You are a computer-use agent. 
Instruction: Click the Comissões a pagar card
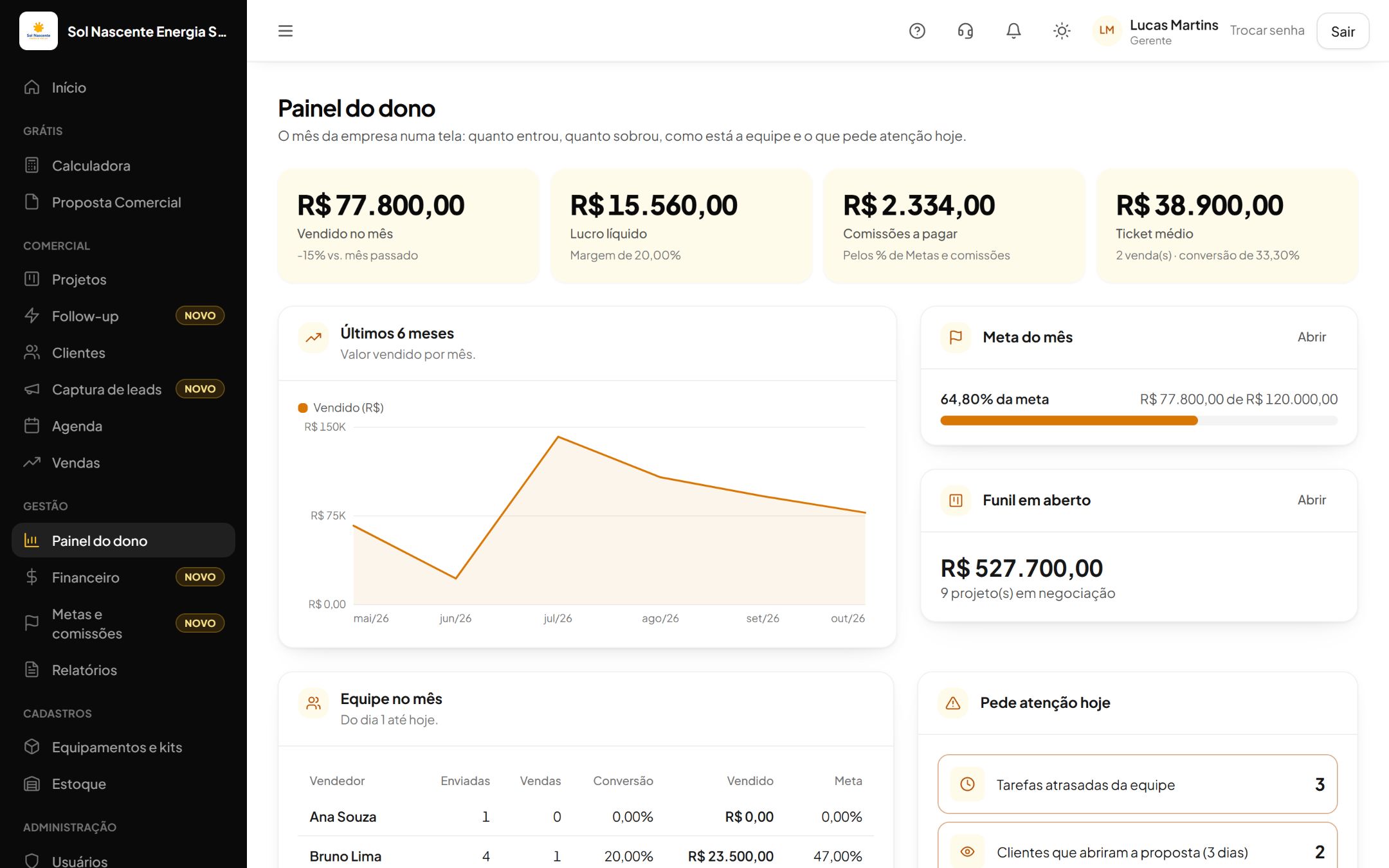click(x=954, y=226)
